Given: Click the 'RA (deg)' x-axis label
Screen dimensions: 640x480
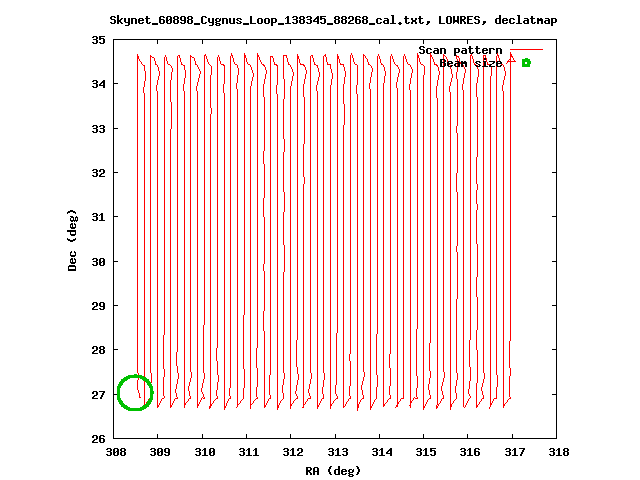Looking at the screenshot, I should pyautogui.click(x=333, y=471).
